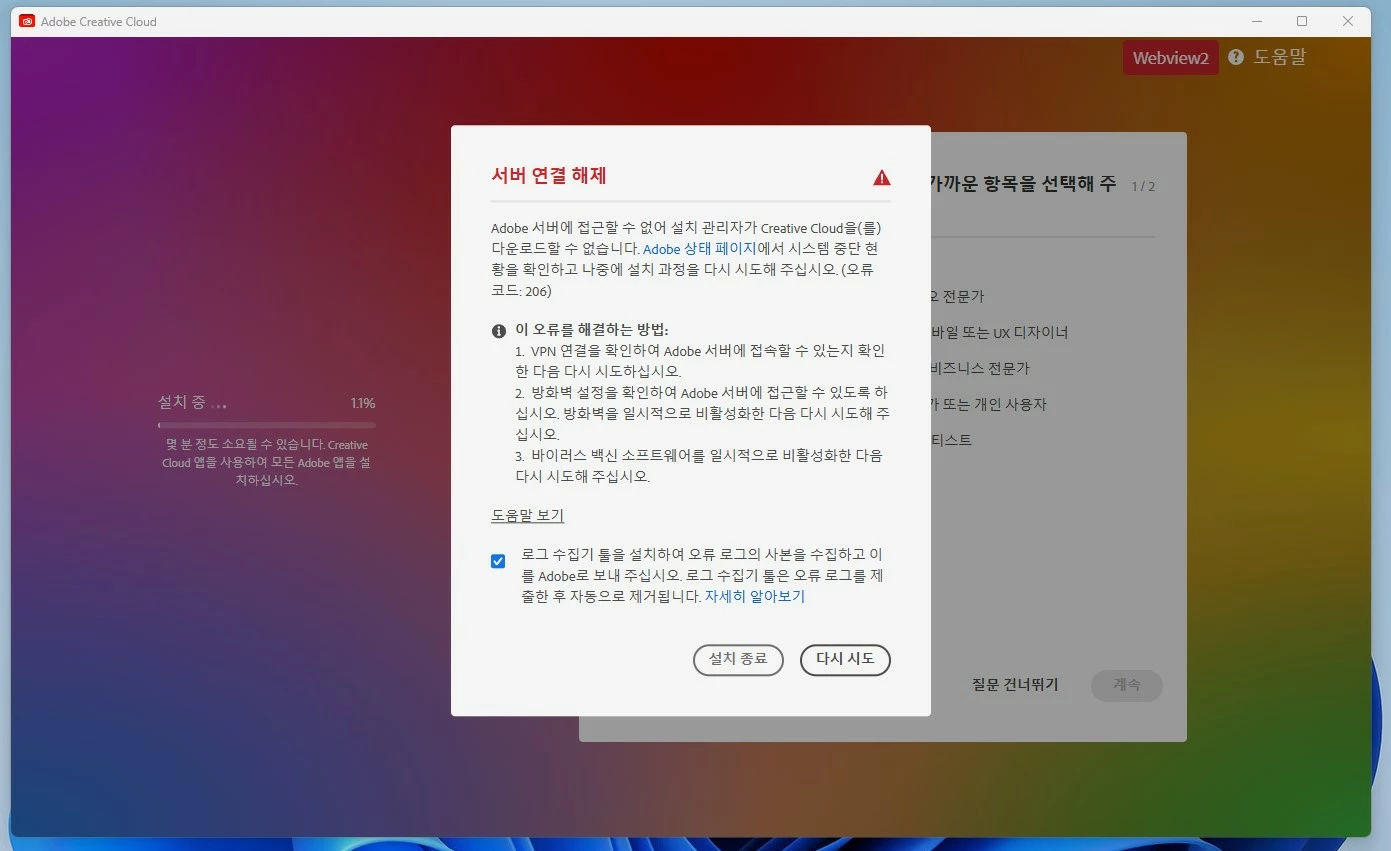
Task: Maximize the Adobe Creative Cloud window
Action: point(1302,21)
